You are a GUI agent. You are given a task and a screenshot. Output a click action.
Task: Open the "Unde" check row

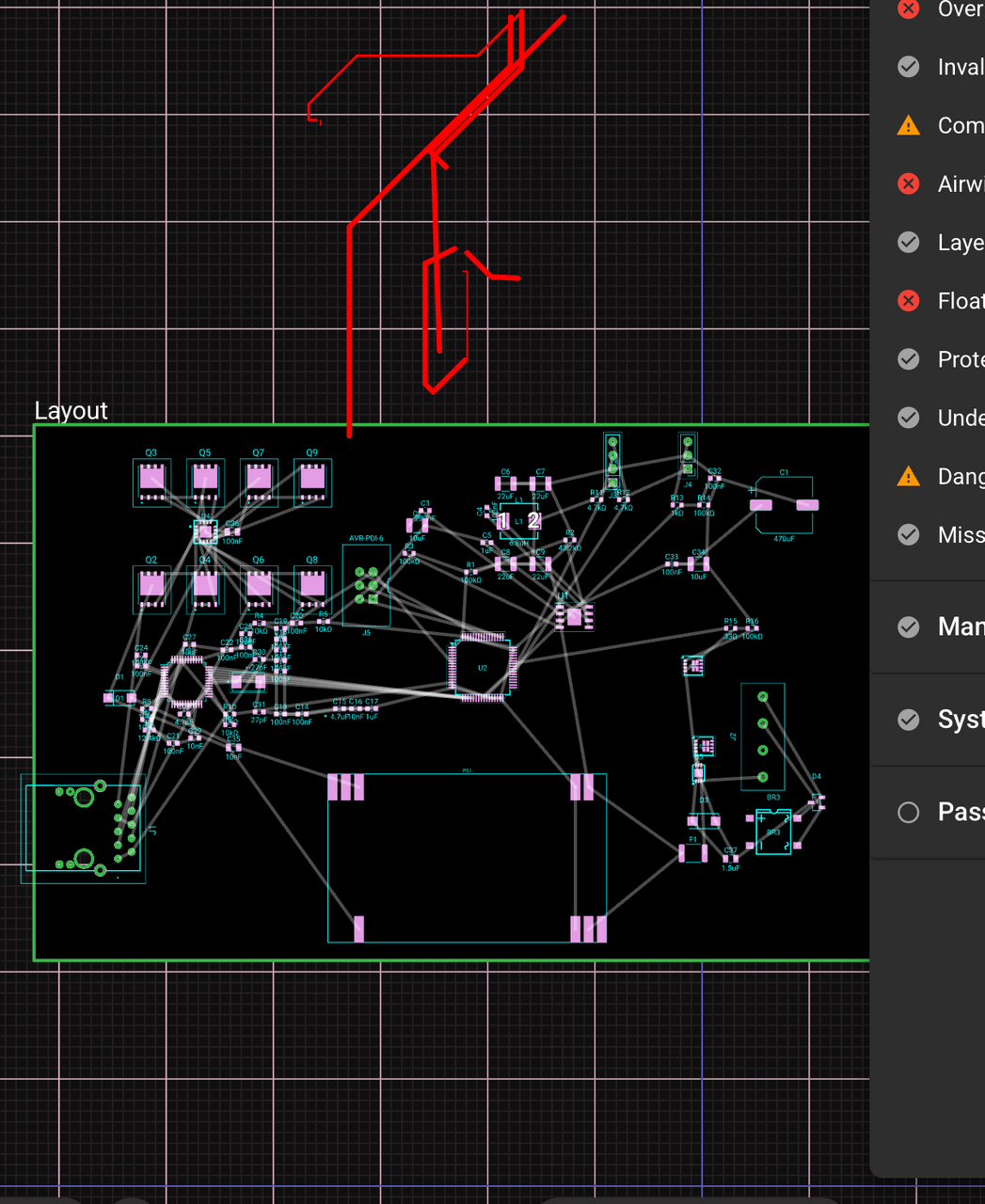click(x=929, y=417)
